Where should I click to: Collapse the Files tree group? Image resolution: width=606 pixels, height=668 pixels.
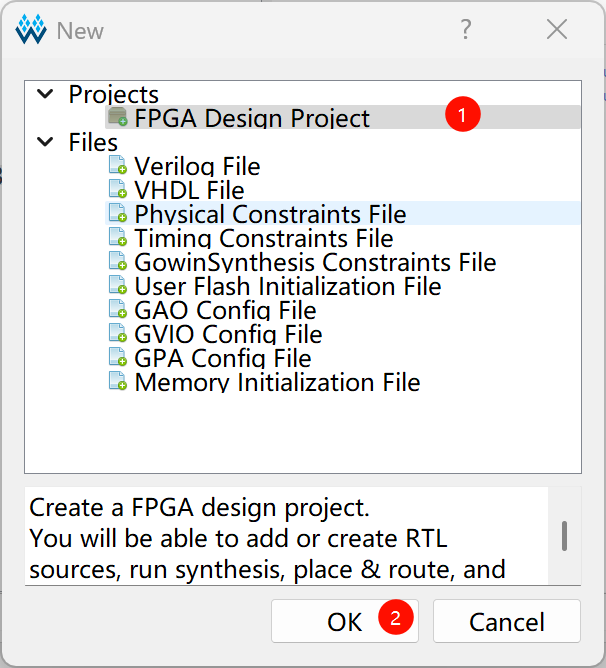45,141
